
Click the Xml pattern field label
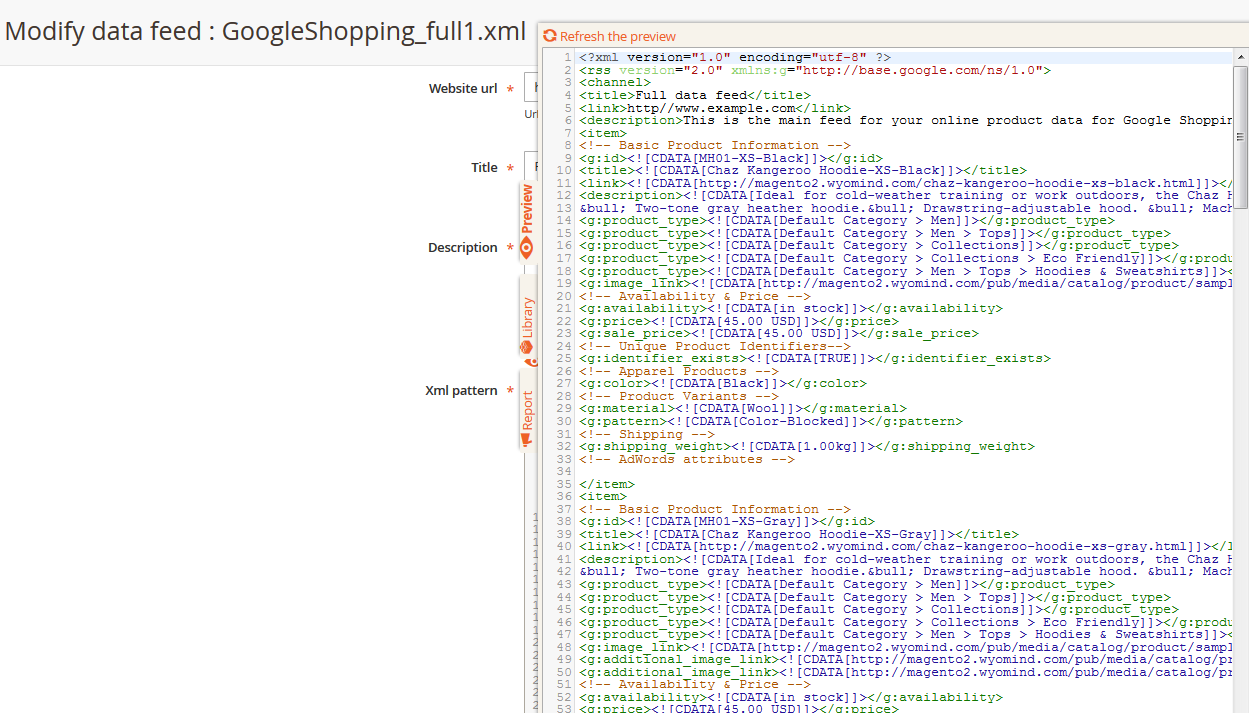pyautogui.click(x=461, y=390)
